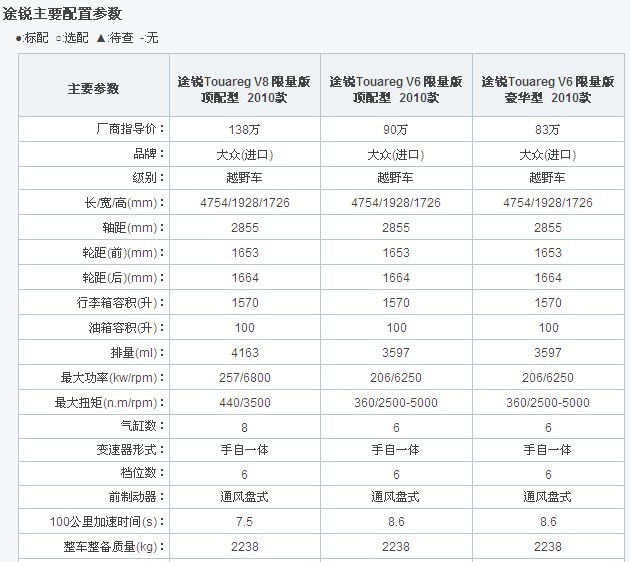Click 大众(进口) in the V8 column
630x562 pixels.
click(x=245, y=155)
